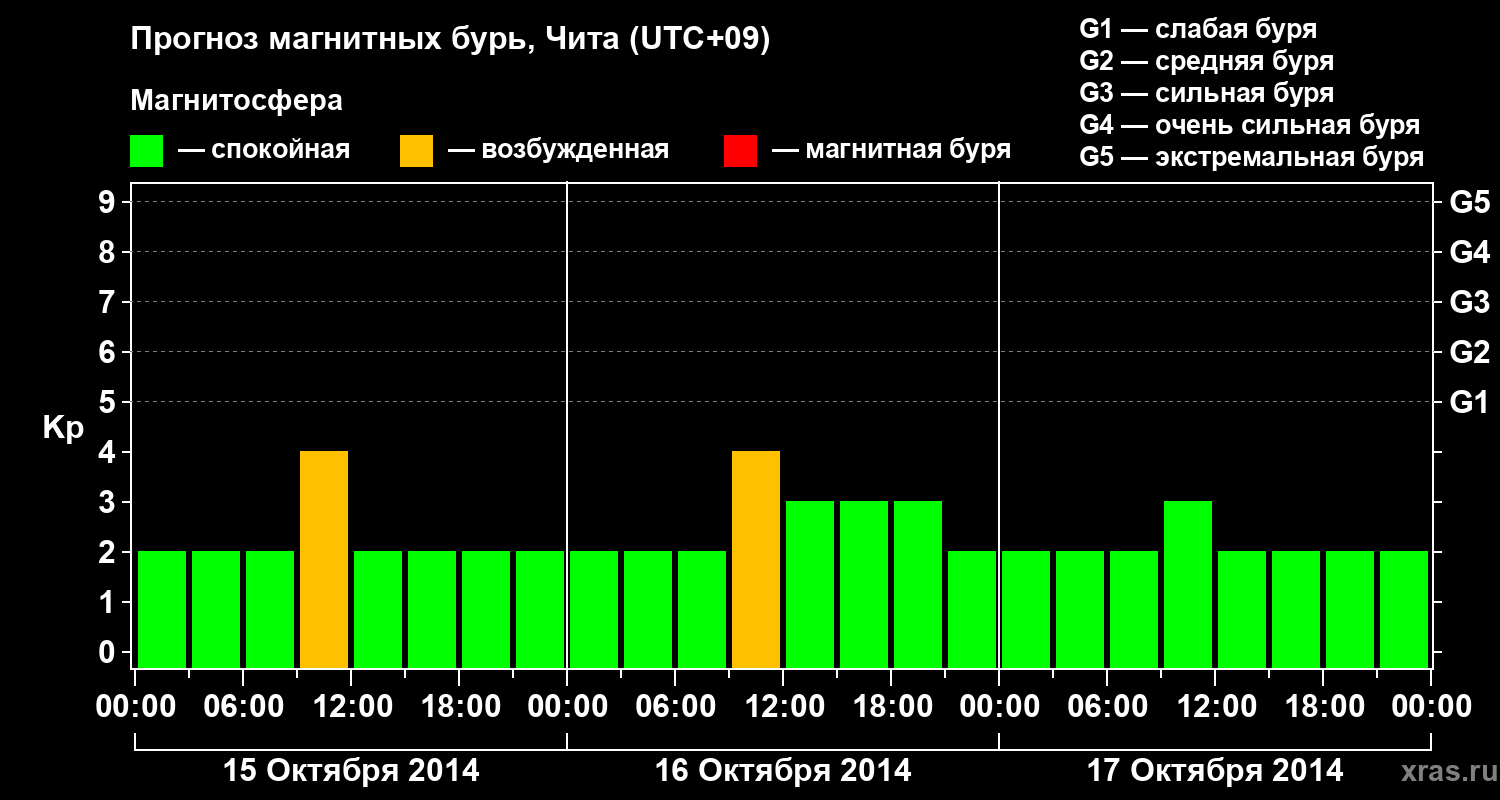
Task: Click the 'G2' right-axis label
Action: 1470,352
